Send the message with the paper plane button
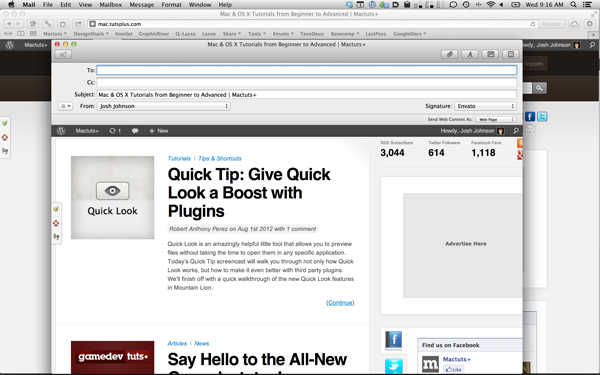The image size is (600, 375). coord(63,54)
